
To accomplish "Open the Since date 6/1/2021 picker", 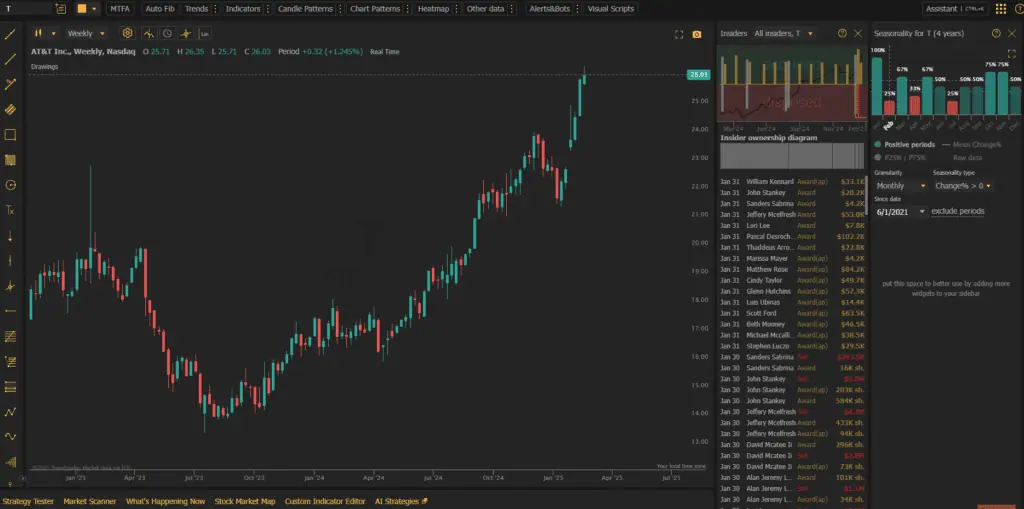I will click(x=901, y=212).
